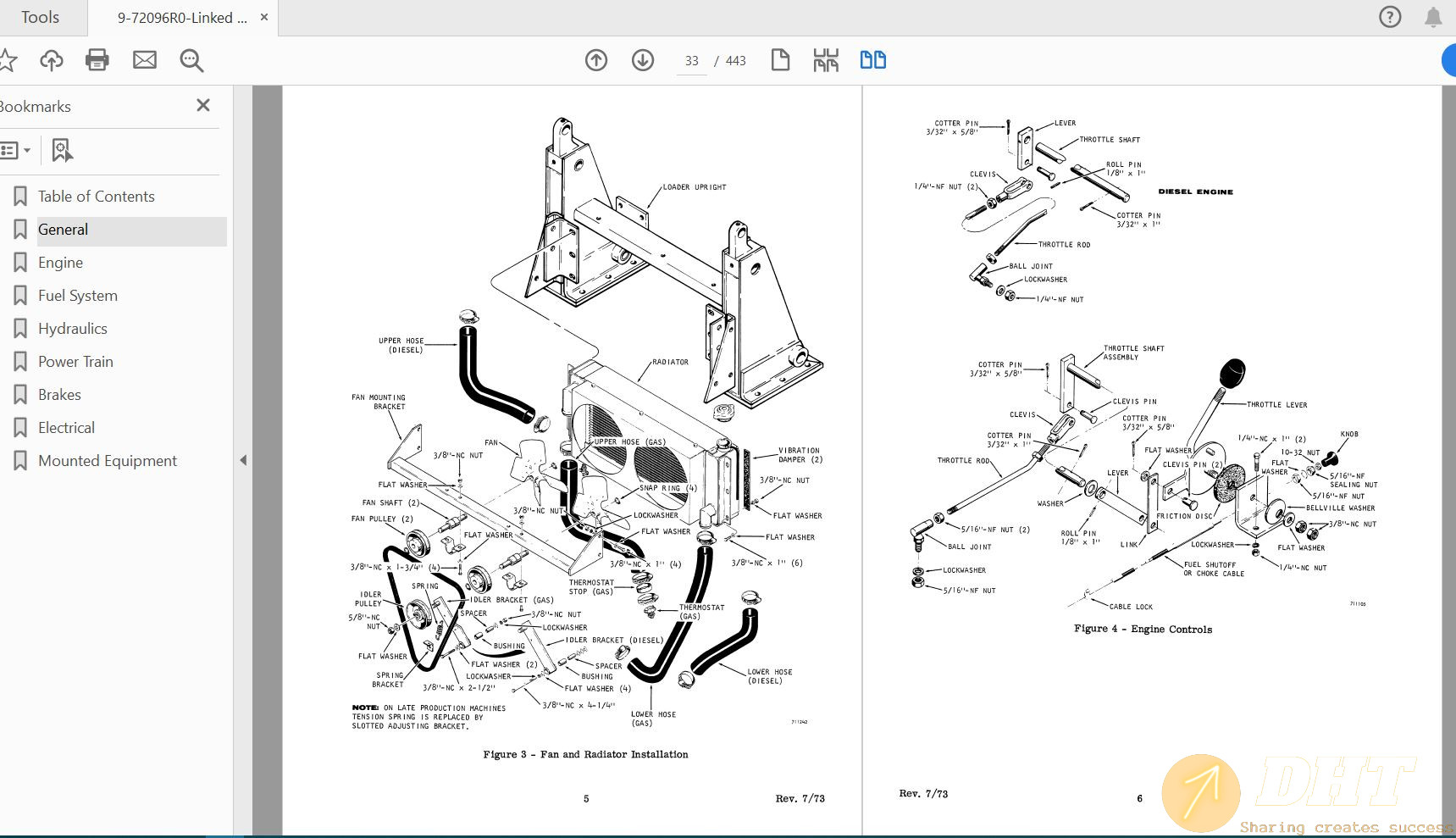Star the document as a favorite
Viewport: 1456px width, 838px height.
coord(8,60)
